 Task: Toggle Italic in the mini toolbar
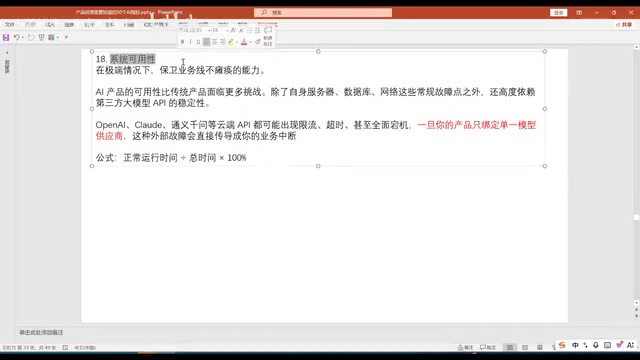pos(190,42)
